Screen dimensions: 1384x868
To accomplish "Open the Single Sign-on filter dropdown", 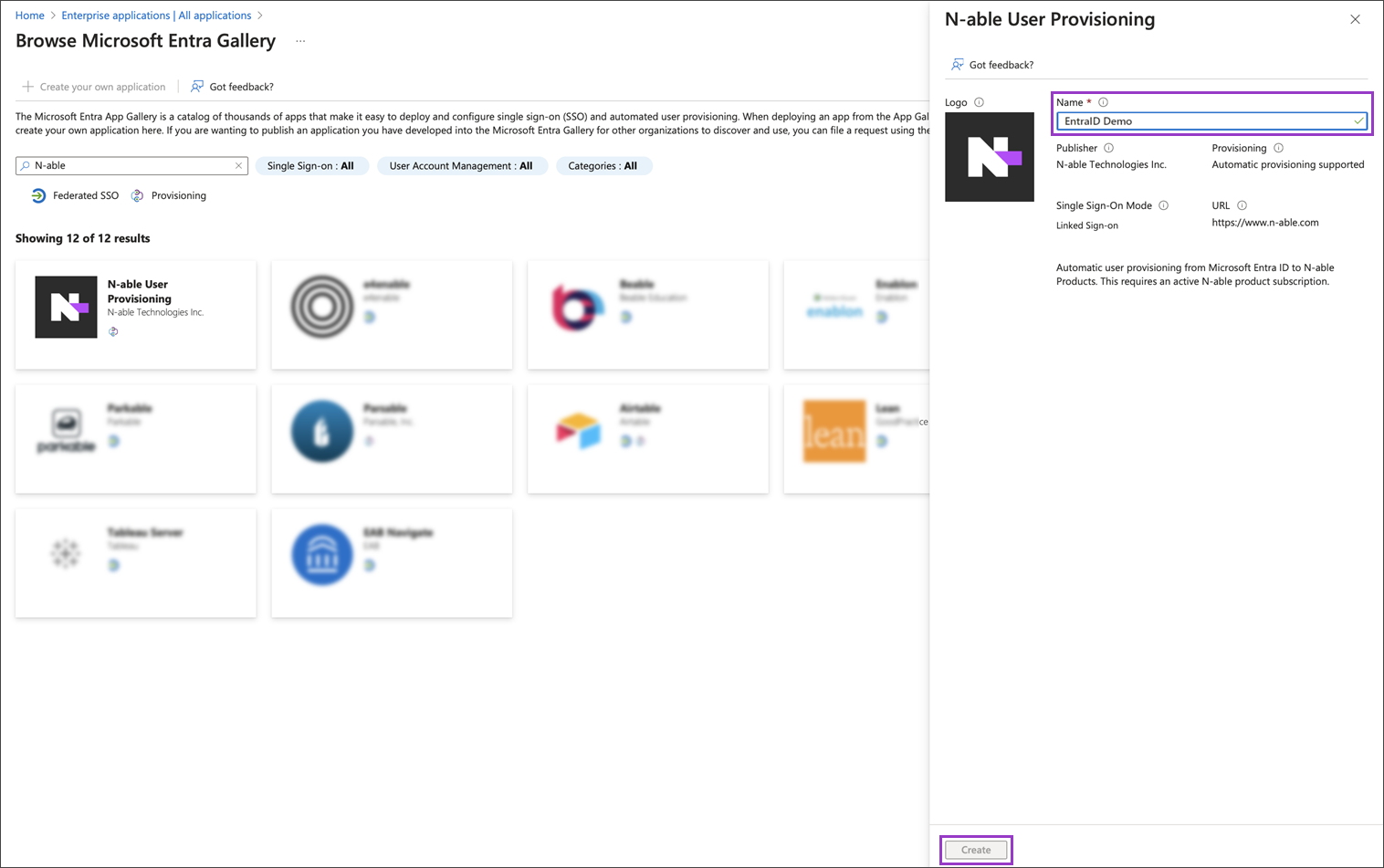I will click(x=310, y=166).
